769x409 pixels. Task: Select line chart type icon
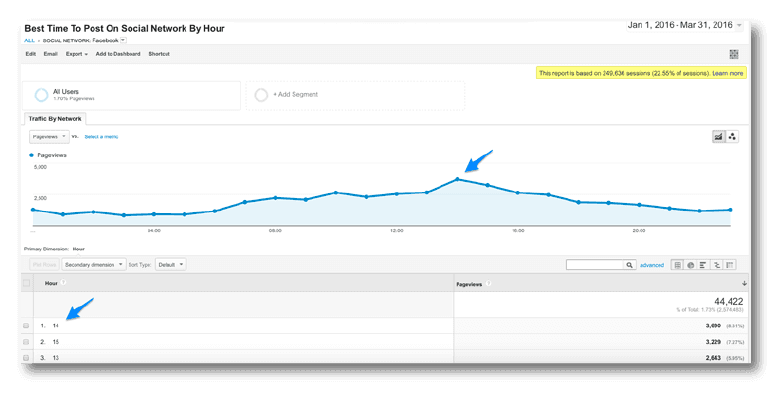(718, 137)
